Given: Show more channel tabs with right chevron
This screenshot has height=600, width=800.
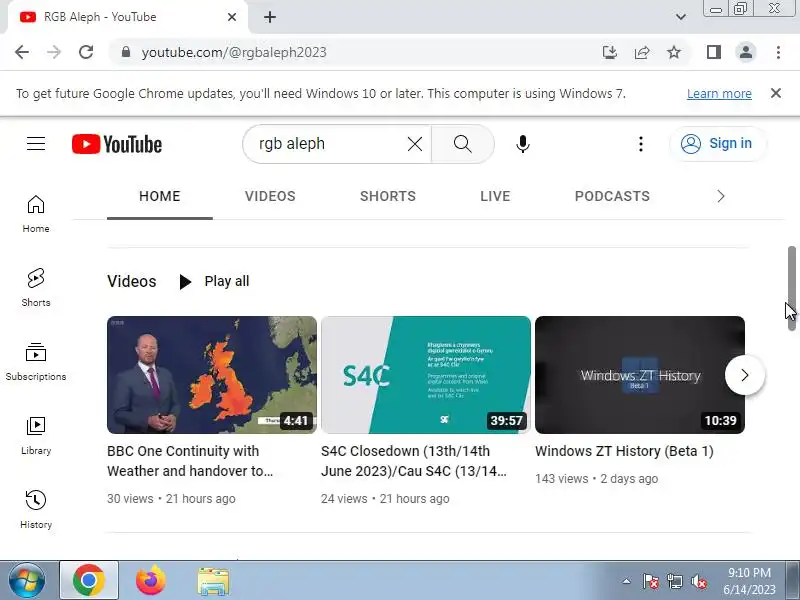Looking at the screenshot, I should tap(720, 196).
